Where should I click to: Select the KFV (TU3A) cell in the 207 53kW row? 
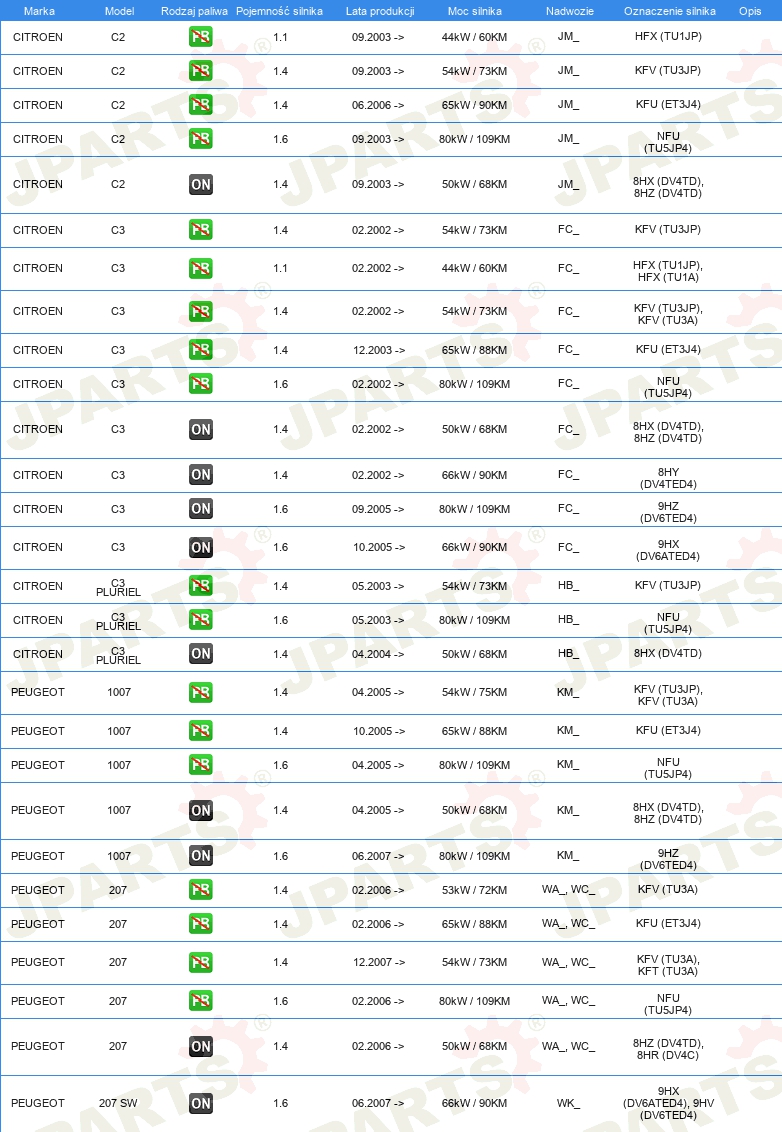click(668, 889)
